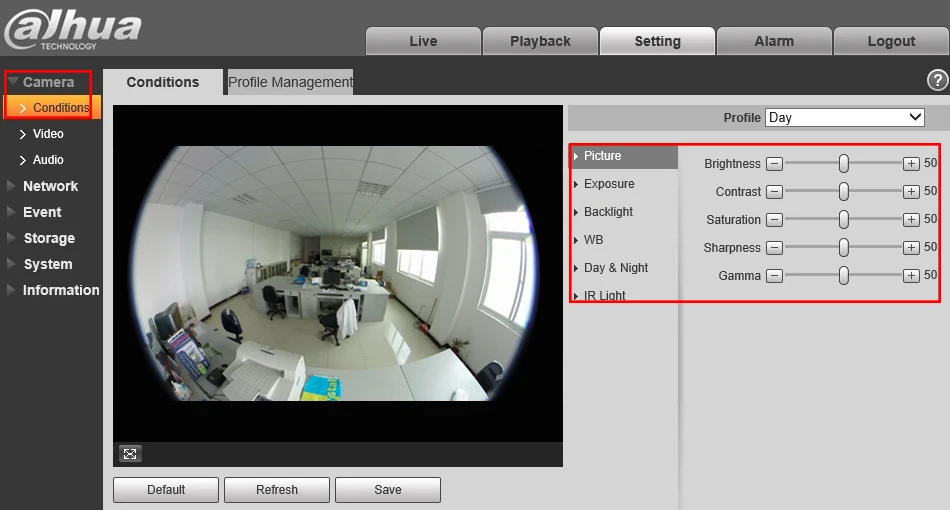This screenshot has width=950, height=510.
Task: Expand the Information section
Action: [61, 290]
